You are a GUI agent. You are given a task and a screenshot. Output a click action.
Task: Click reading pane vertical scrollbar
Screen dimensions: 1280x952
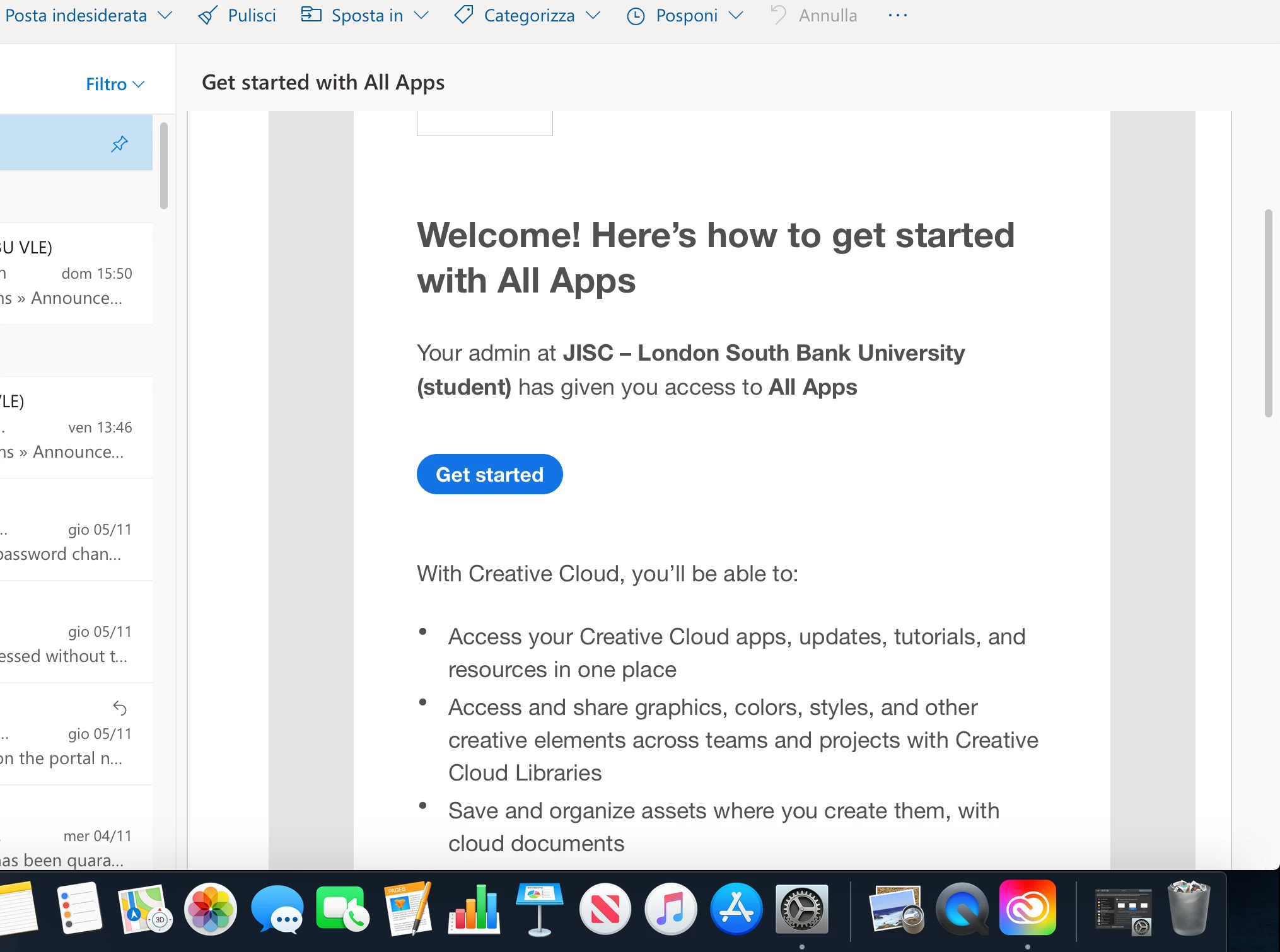coord(1268,313)
